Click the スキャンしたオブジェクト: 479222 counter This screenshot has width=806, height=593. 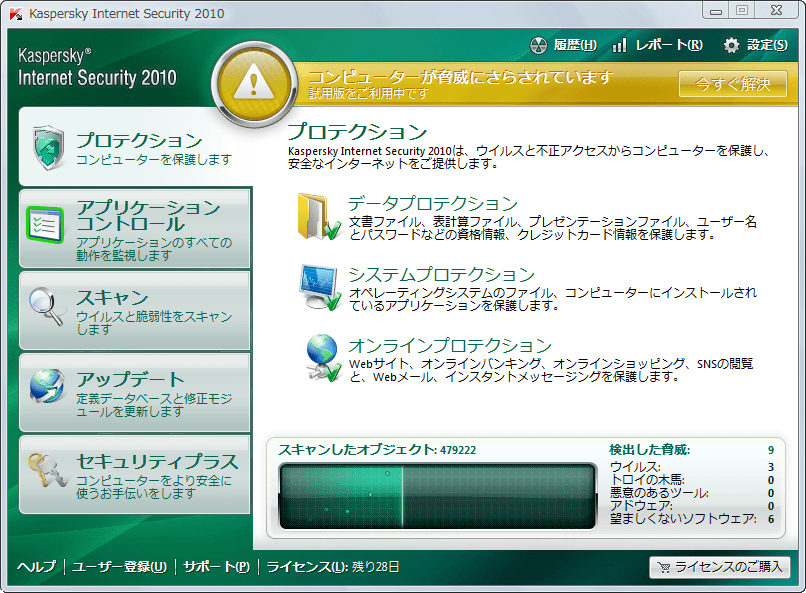point(377,450)
